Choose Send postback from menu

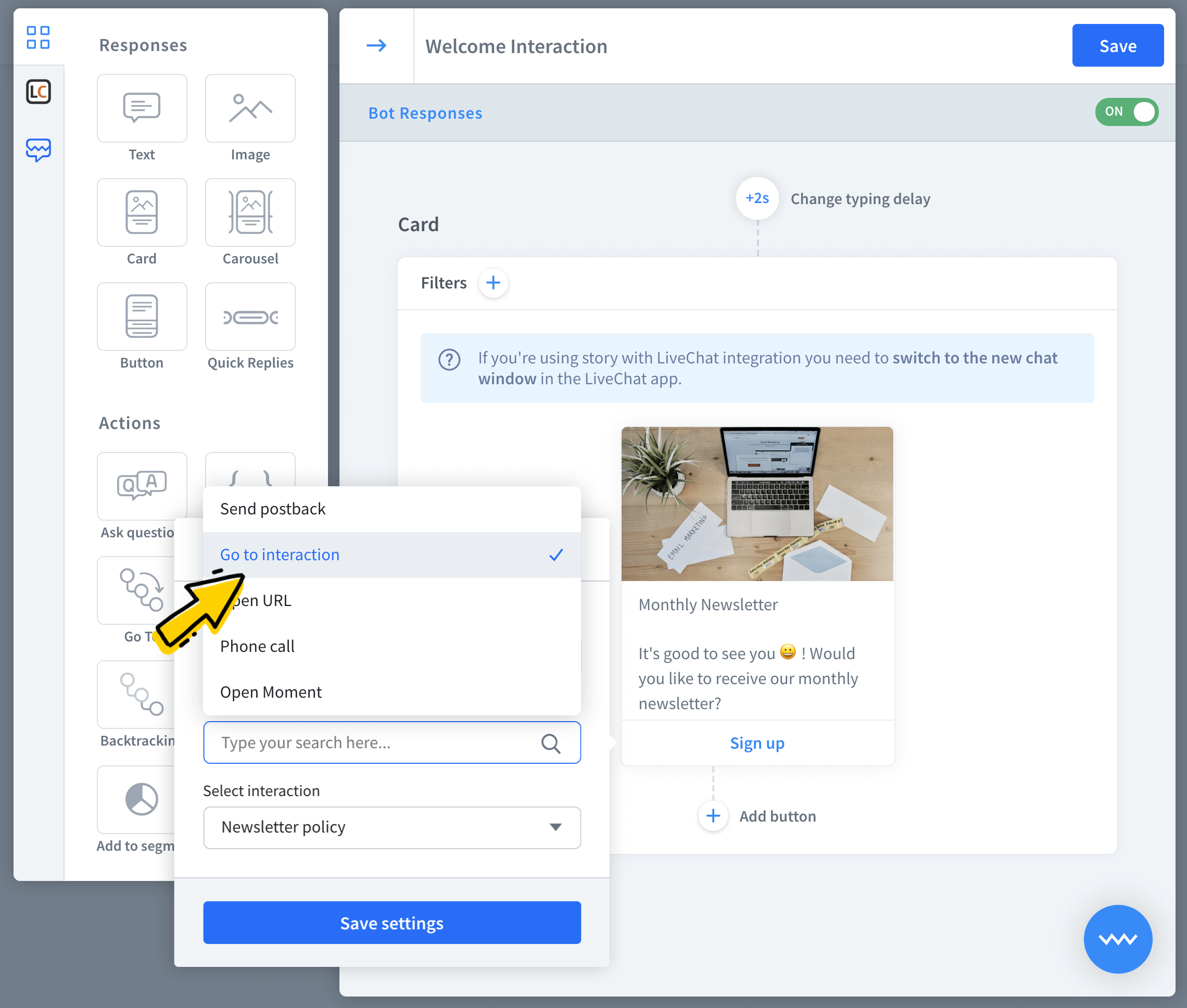tap(273, 509)
